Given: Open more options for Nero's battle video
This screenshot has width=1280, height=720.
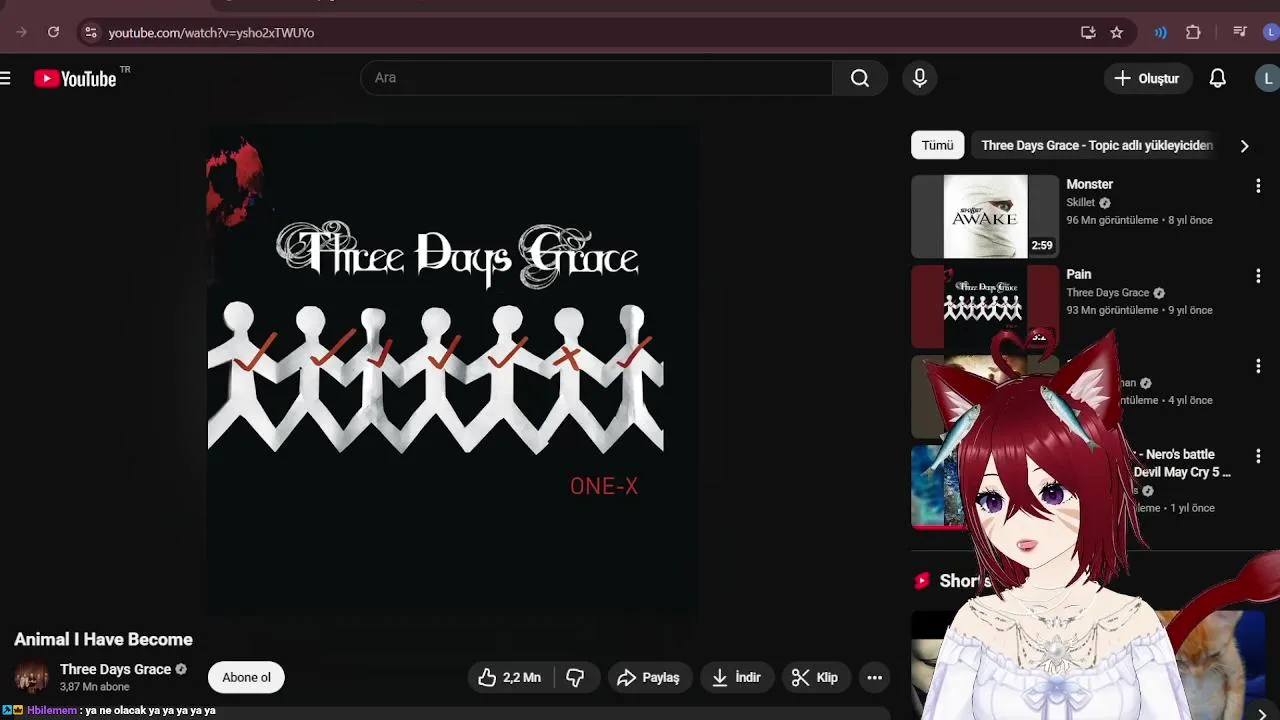Looking at the screenshot, I should [x=1258, y=456].
